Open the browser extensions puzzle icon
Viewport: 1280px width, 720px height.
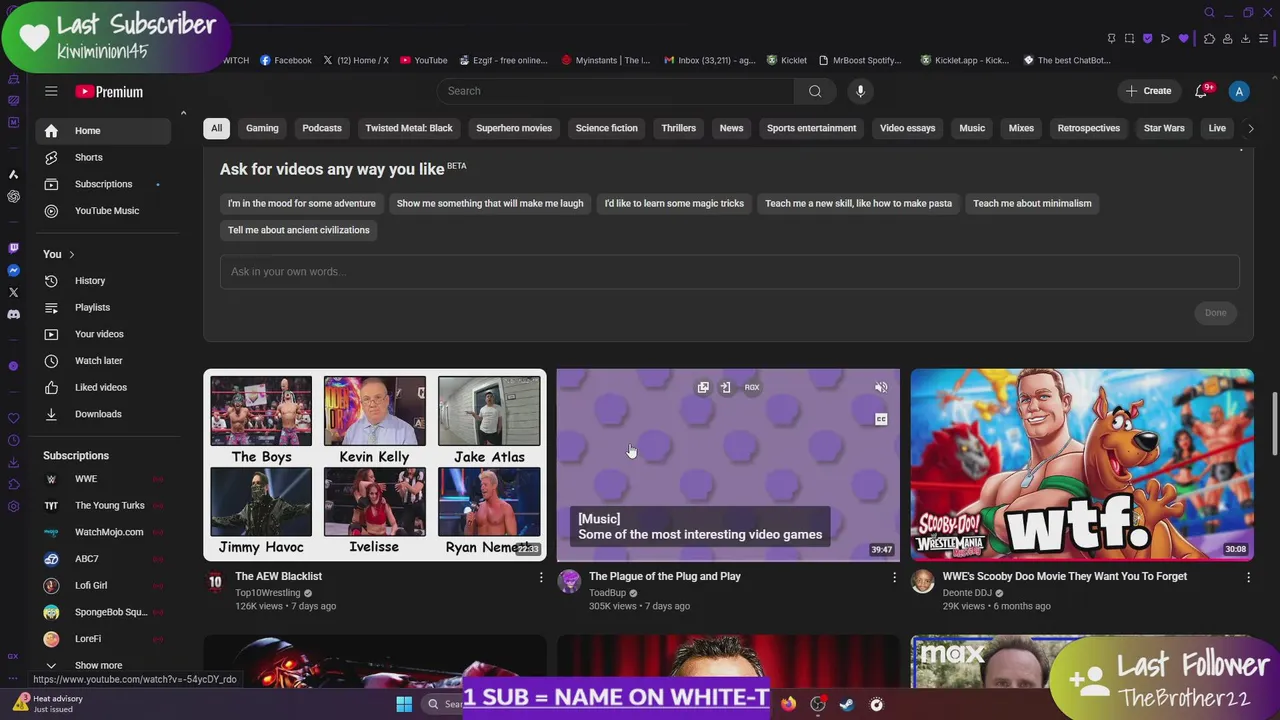tap(1209, 38)
